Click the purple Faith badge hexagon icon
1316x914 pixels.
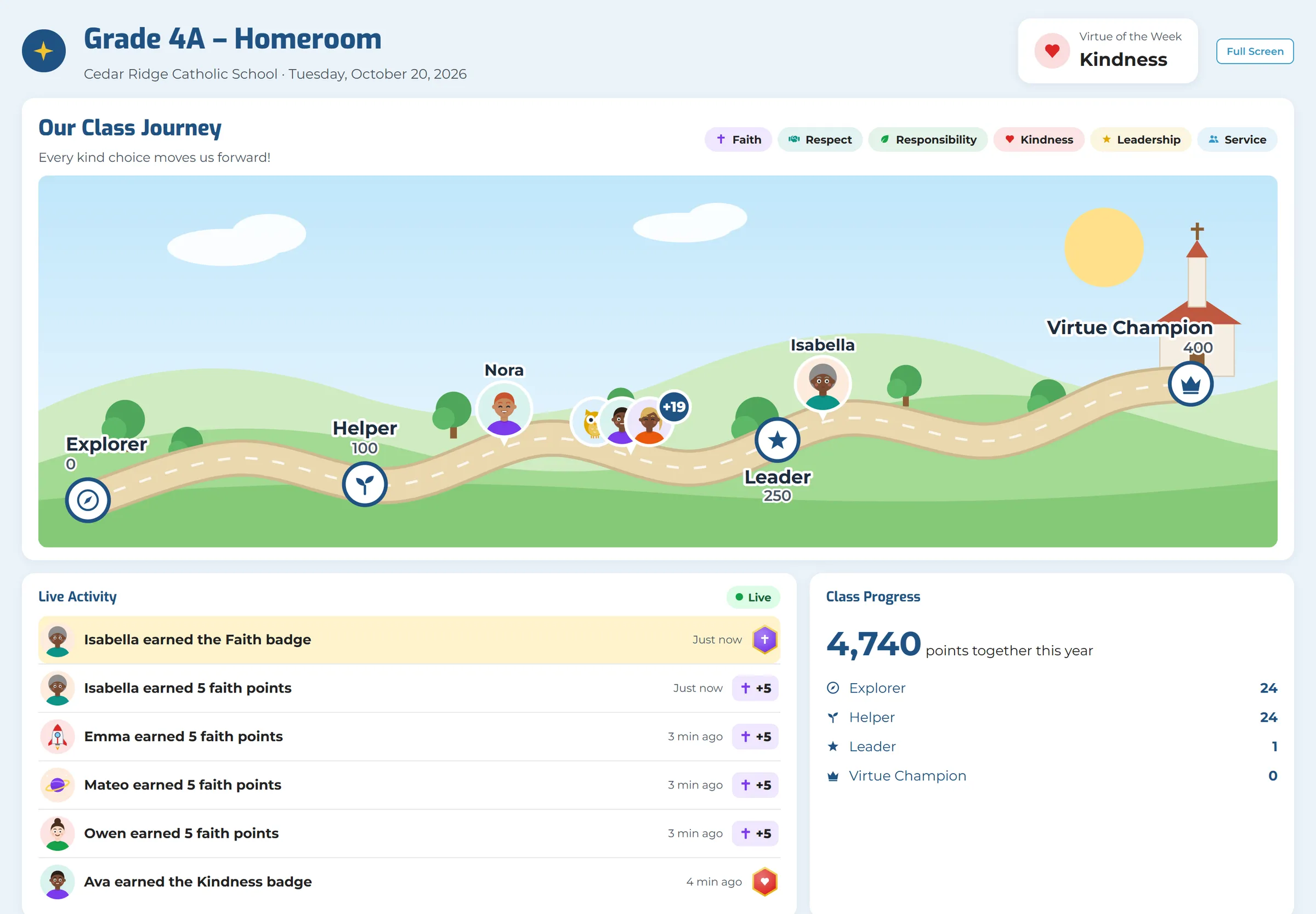click(x=764, y=640)
